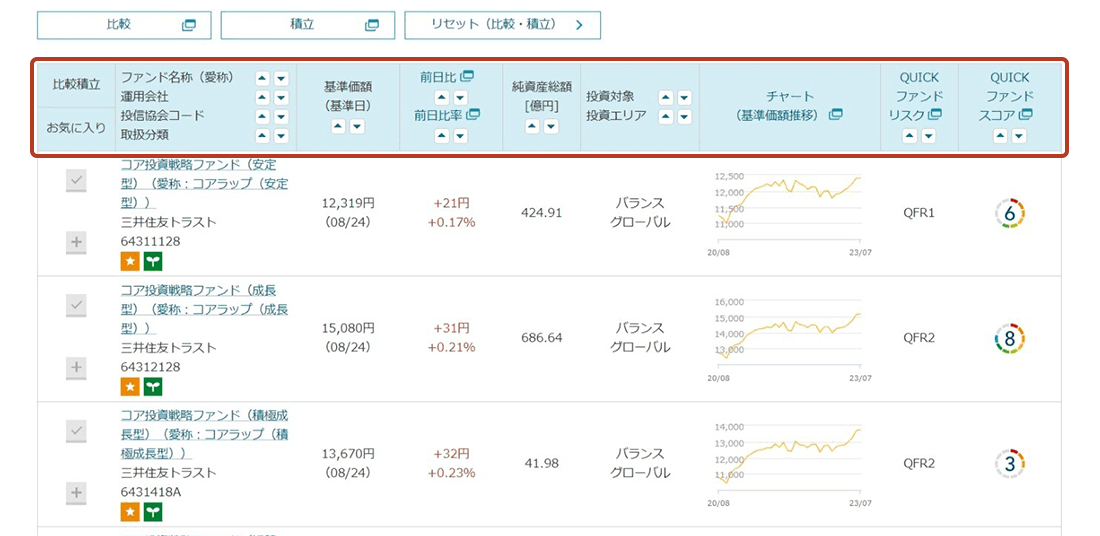Add コアラップ（安定型） to favorites with plus

pos(76,243)
